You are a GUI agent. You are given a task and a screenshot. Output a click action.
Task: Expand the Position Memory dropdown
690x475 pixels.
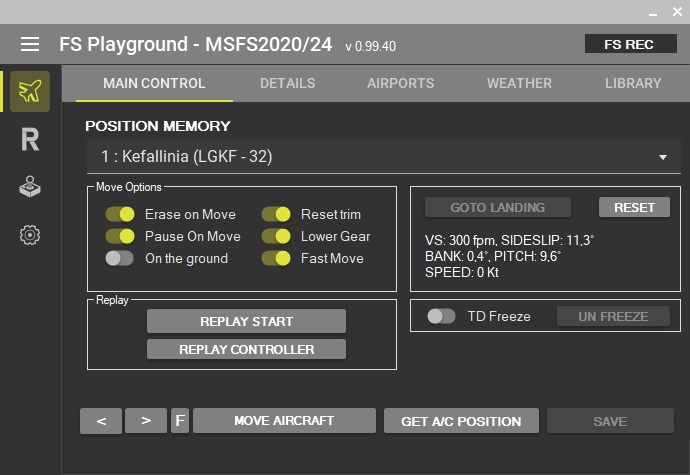coord(382,157)
